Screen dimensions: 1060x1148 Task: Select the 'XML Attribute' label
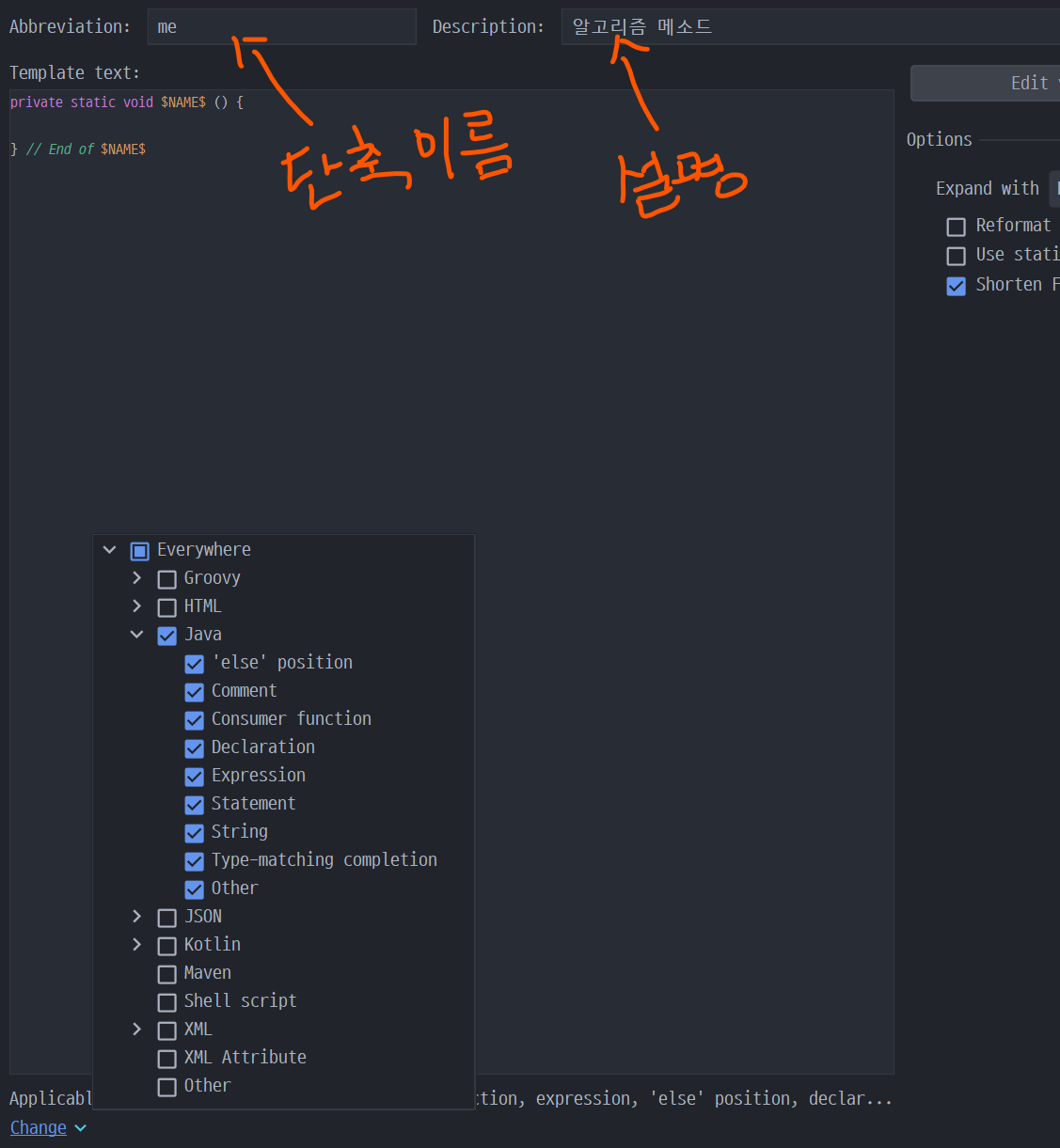pos(245,1057)
